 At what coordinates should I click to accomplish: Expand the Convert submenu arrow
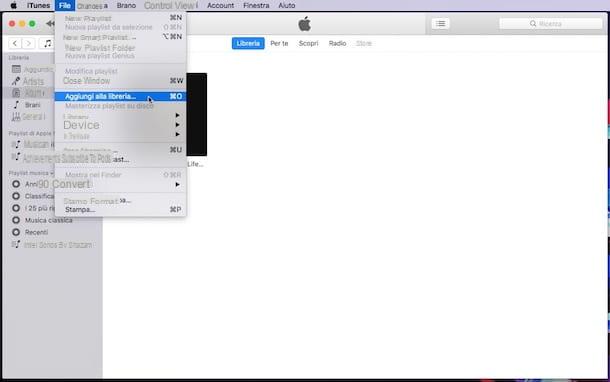pyautogui.click(x=177, y=184)
